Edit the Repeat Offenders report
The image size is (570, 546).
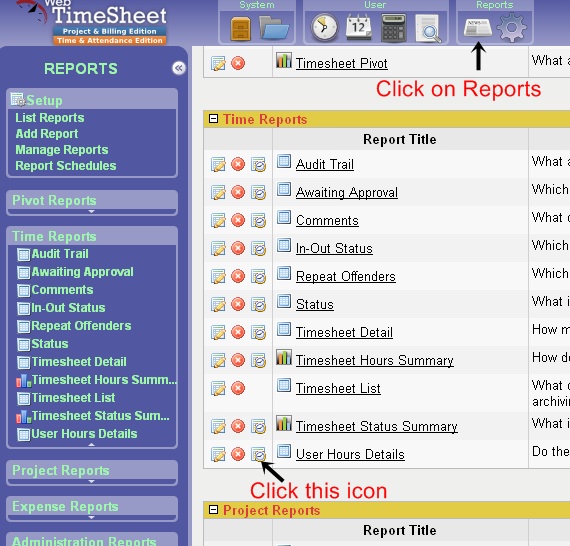click(218, 276)
